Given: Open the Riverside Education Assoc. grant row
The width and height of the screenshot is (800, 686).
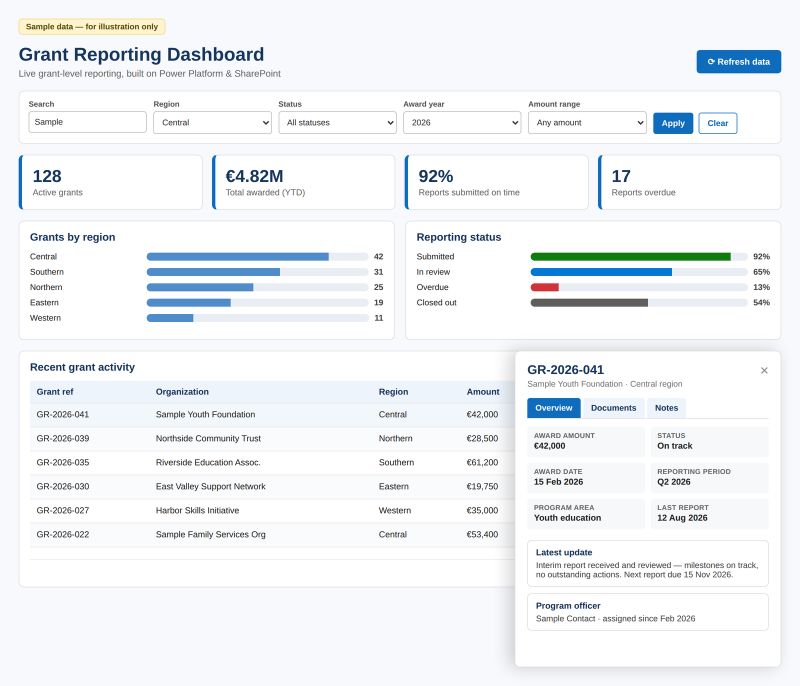Looking at the screenshot, I should tap(272, 463).
